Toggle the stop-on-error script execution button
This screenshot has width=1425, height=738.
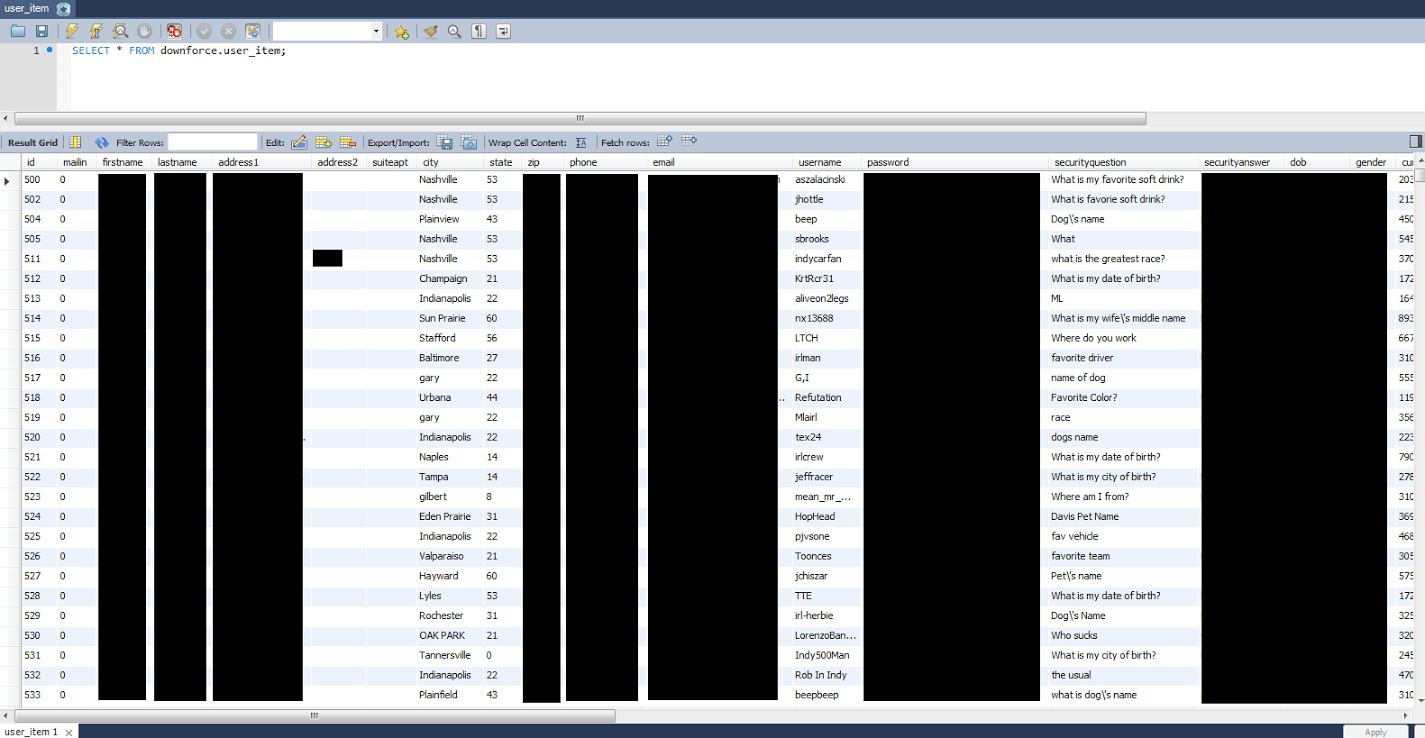(174, 32)
